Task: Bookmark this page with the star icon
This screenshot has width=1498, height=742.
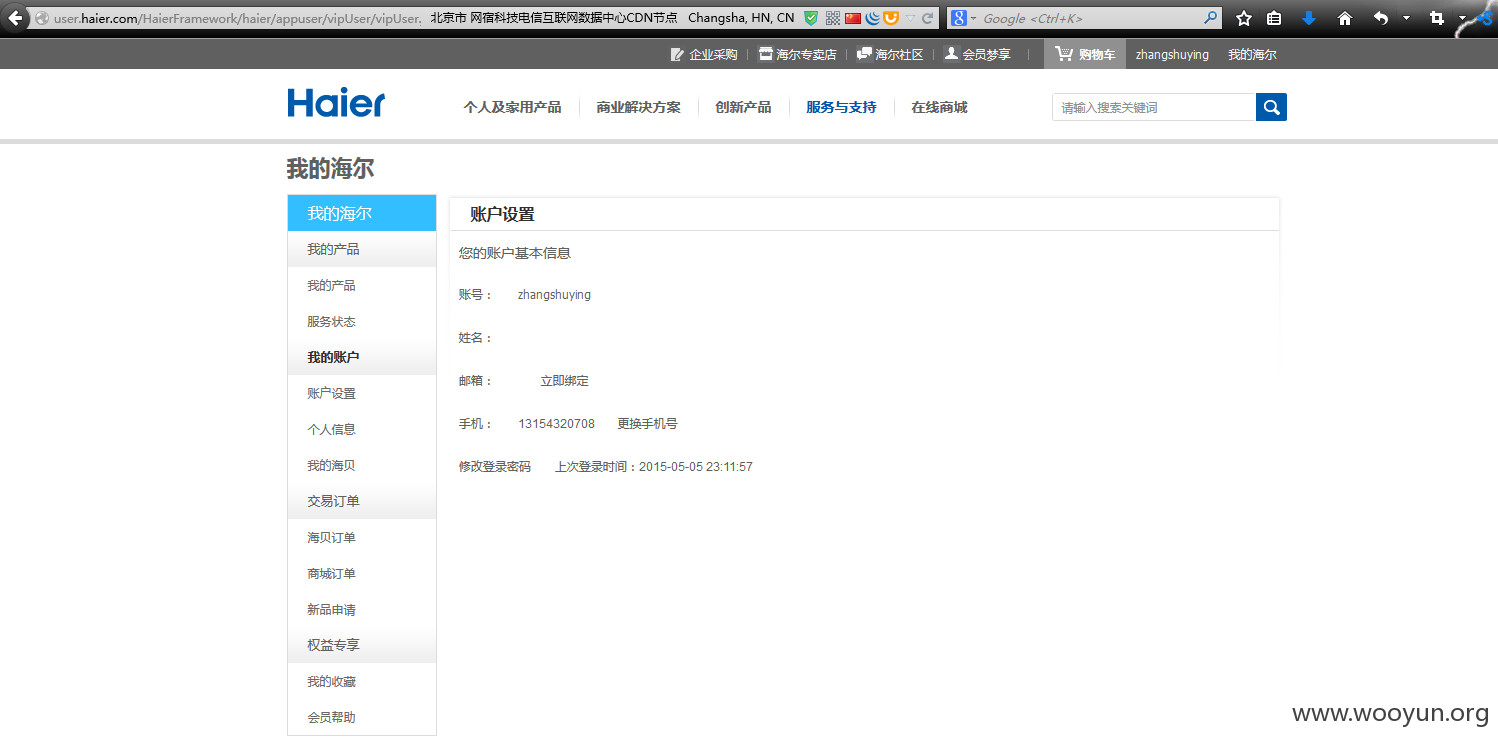Action: [1243, 18]
